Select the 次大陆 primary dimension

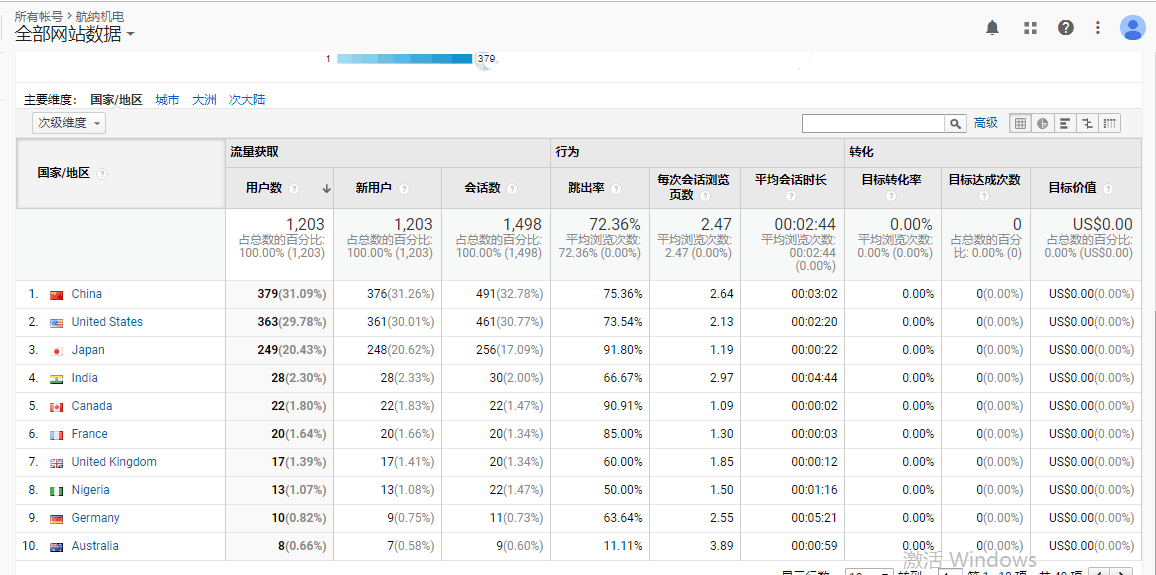coord(247,100)
